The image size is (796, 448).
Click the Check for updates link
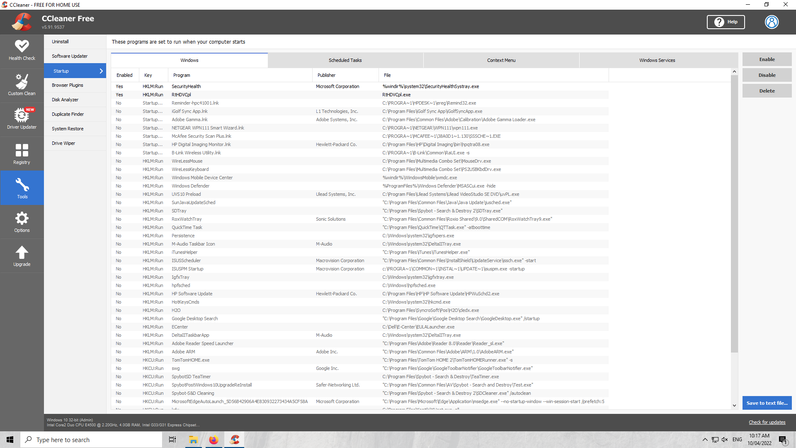click(x=767, y=422)
